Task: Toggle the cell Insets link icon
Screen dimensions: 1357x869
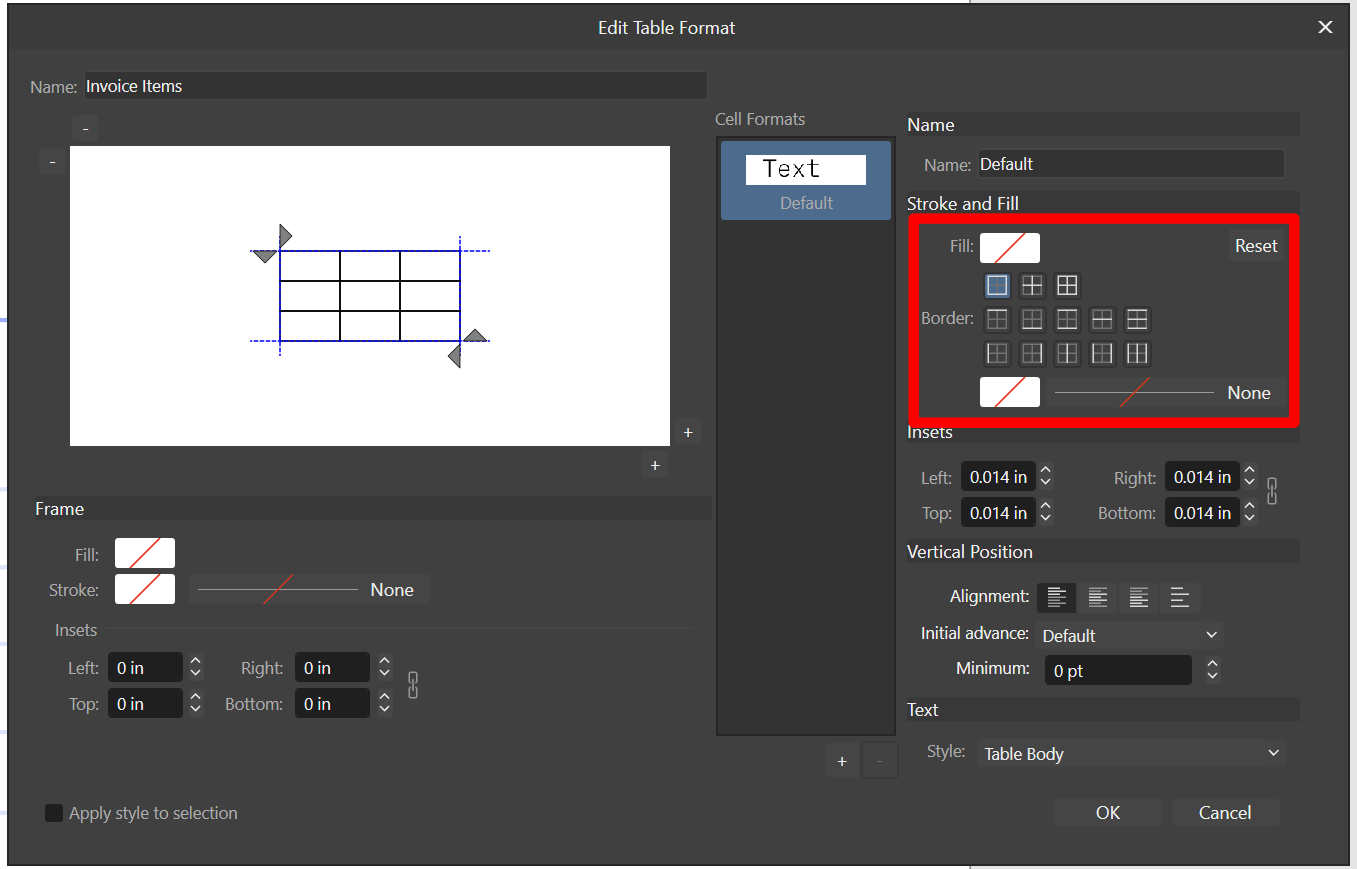Action: tap(1272, 491)
